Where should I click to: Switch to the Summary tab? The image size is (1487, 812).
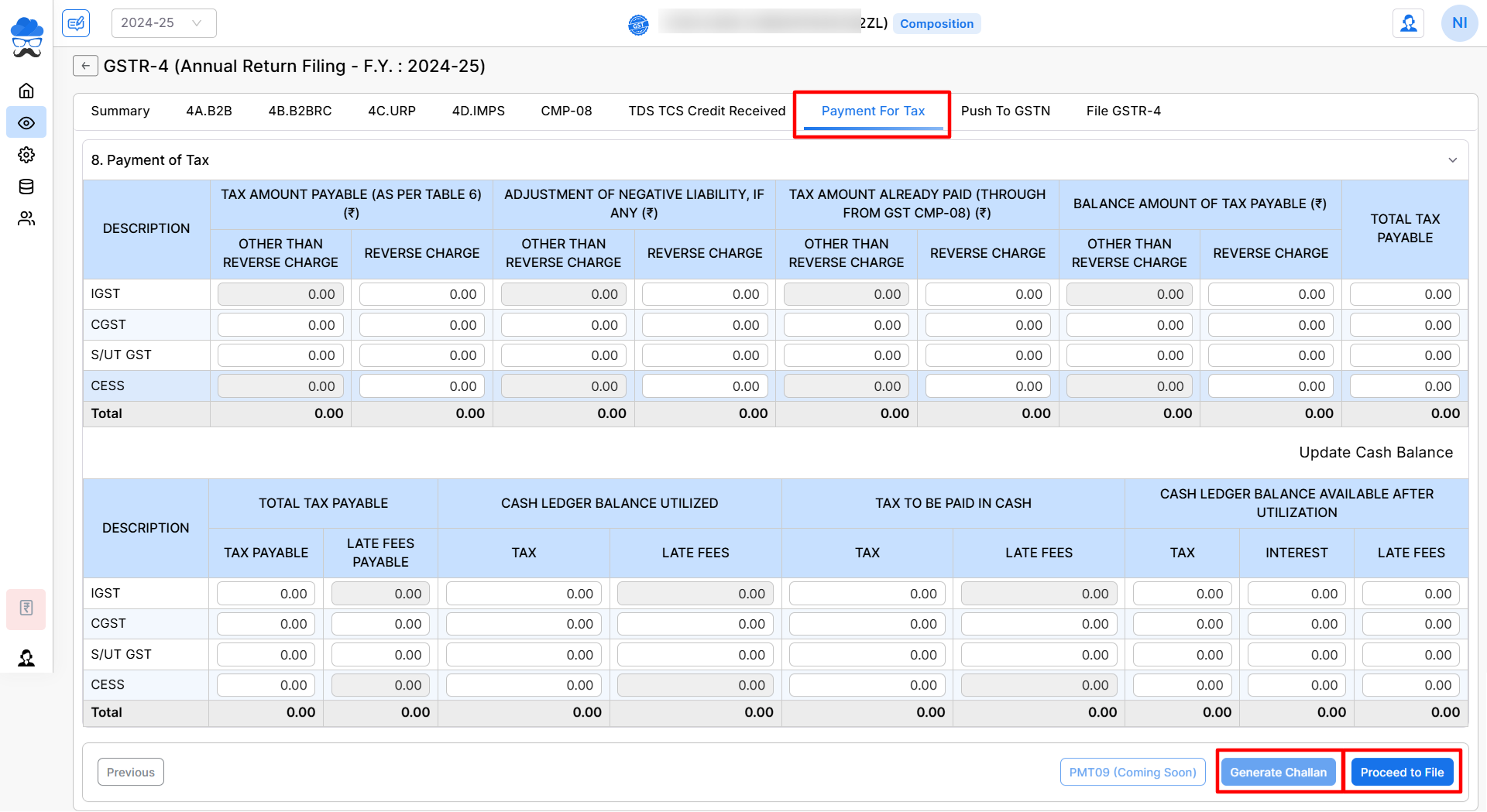[x=120, y=111]
